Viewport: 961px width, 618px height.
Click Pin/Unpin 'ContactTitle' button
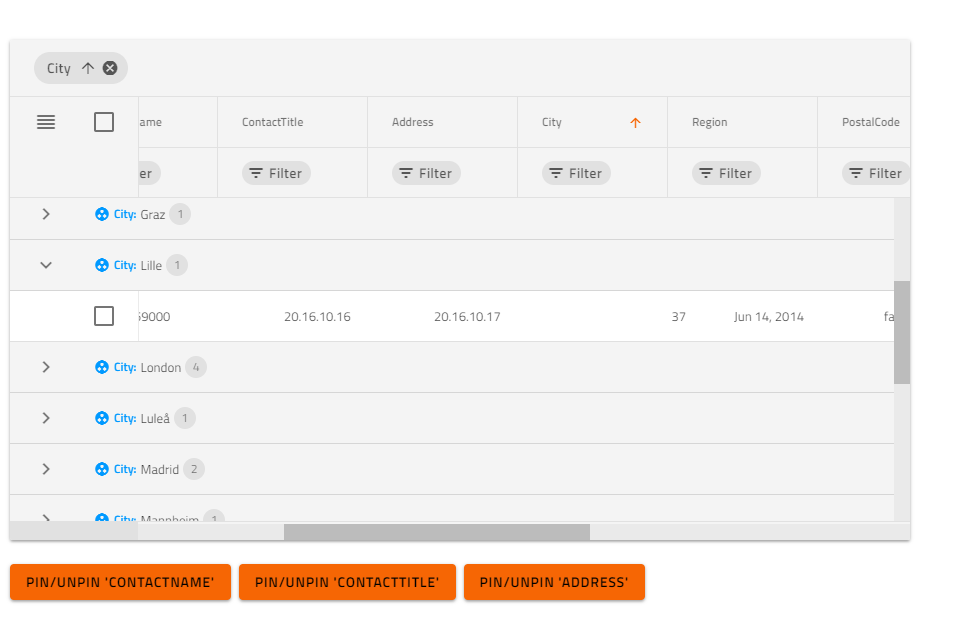347,582
